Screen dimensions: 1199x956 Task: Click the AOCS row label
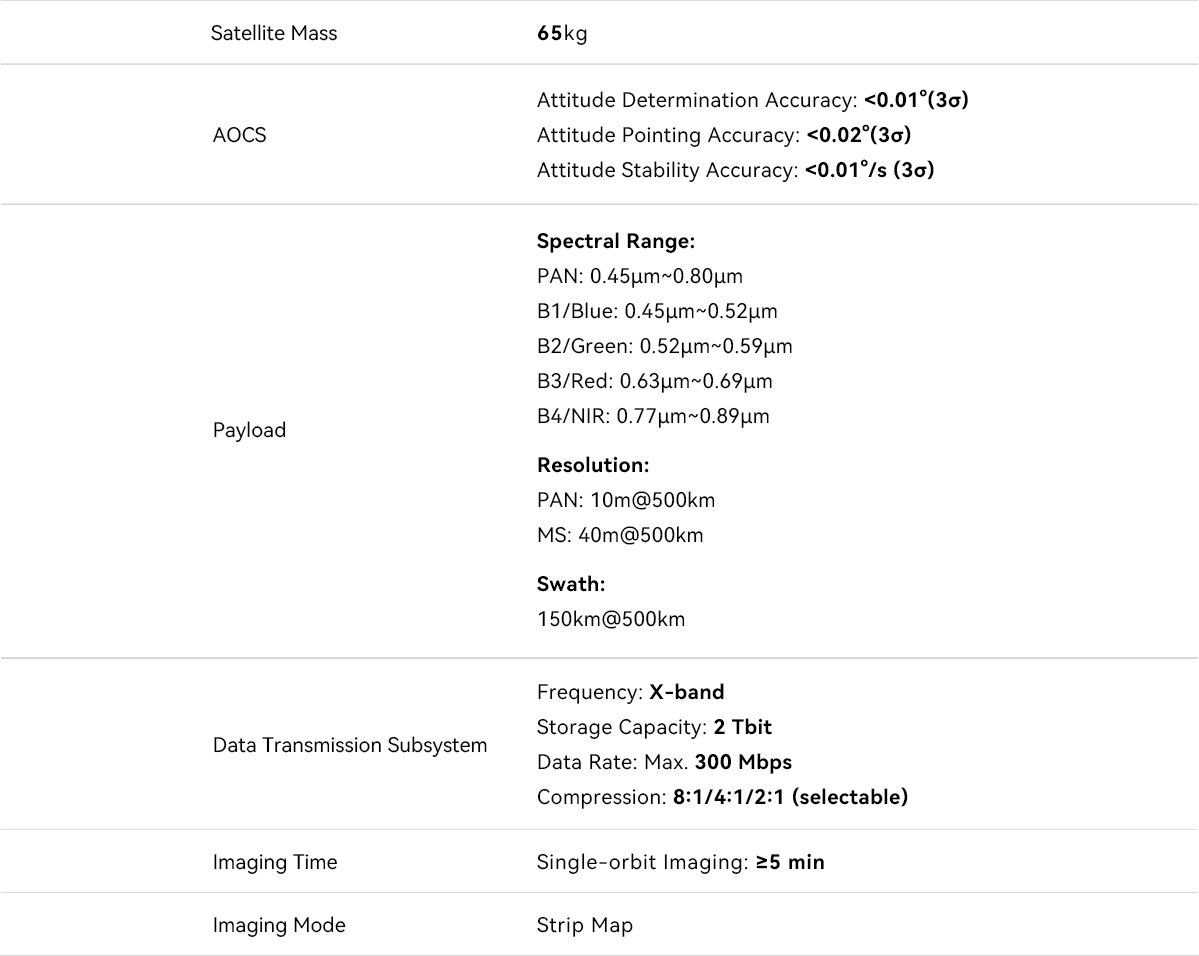240,135
